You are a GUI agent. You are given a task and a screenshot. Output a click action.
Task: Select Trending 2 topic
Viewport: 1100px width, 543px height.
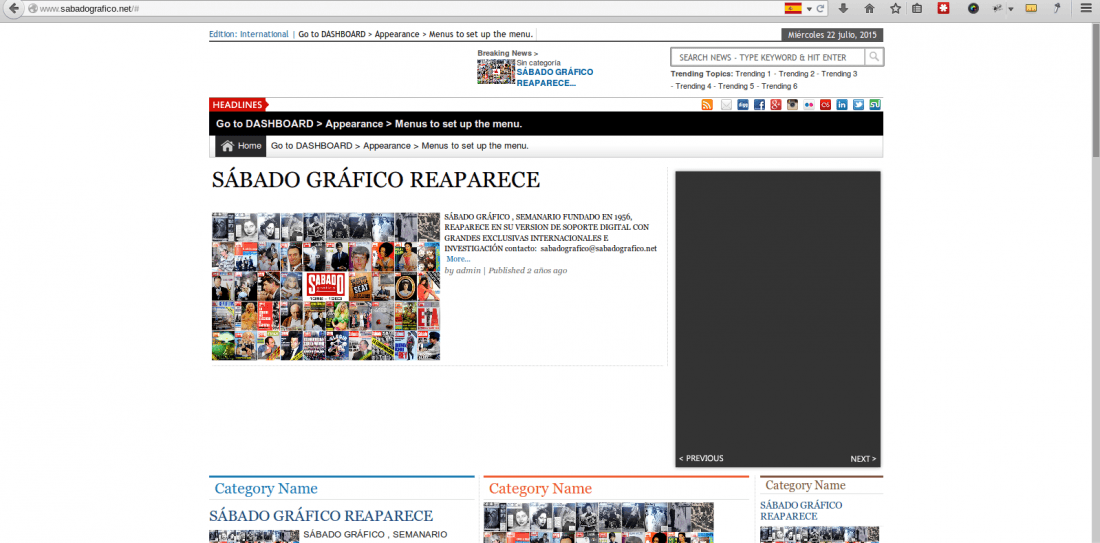point(796,74)
